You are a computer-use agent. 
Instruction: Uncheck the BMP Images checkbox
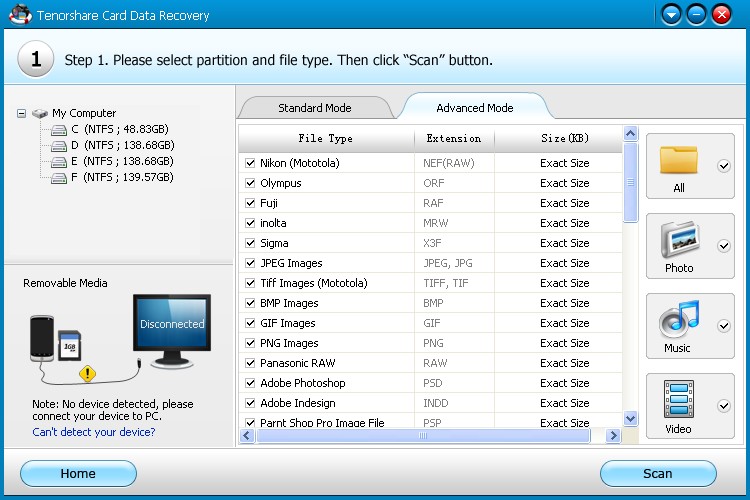[250, 303]
